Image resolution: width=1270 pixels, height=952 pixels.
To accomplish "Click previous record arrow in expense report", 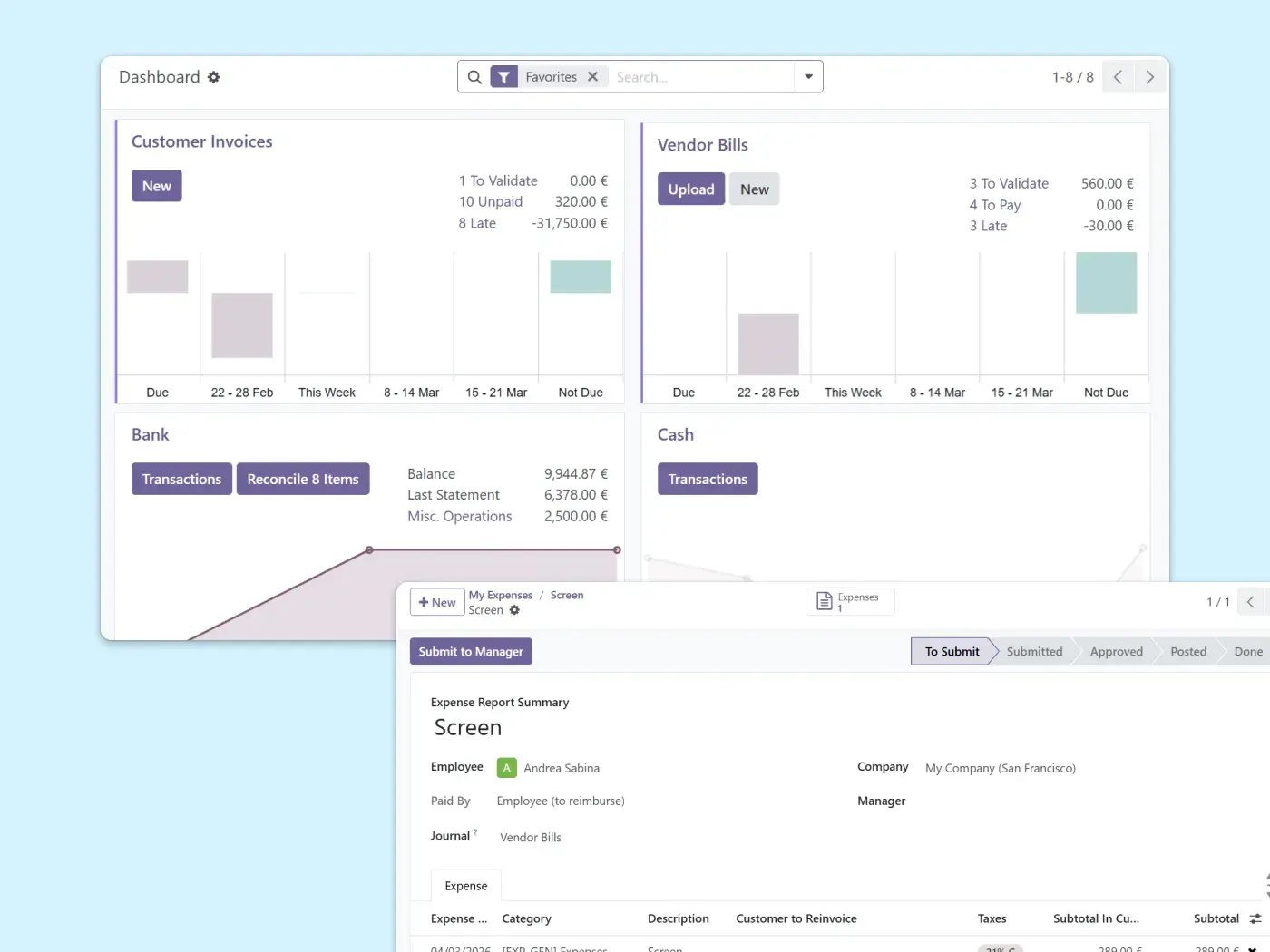I will pos(1250,602).
